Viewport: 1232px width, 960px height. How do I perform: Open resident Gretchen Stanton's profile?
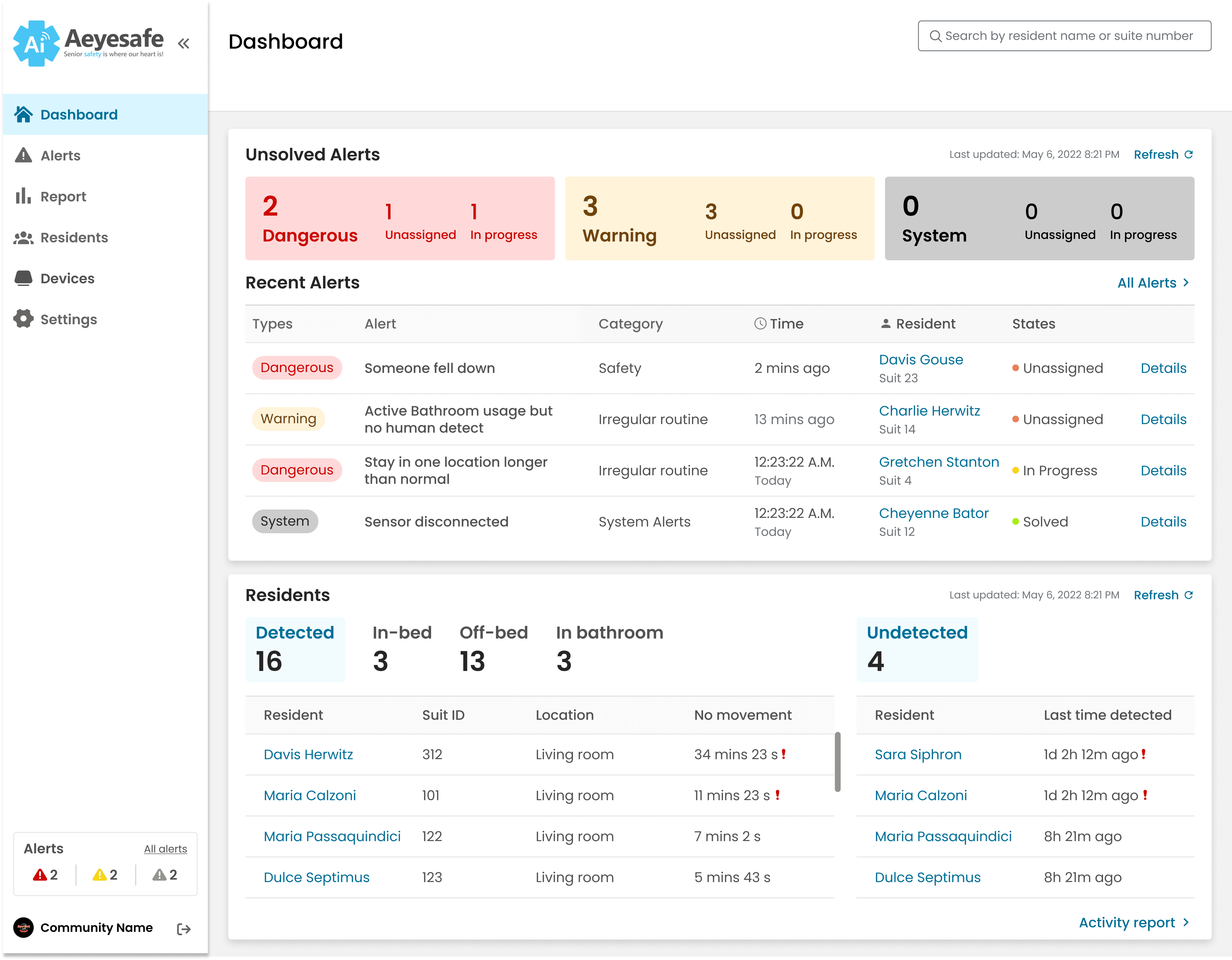(939, 462)
